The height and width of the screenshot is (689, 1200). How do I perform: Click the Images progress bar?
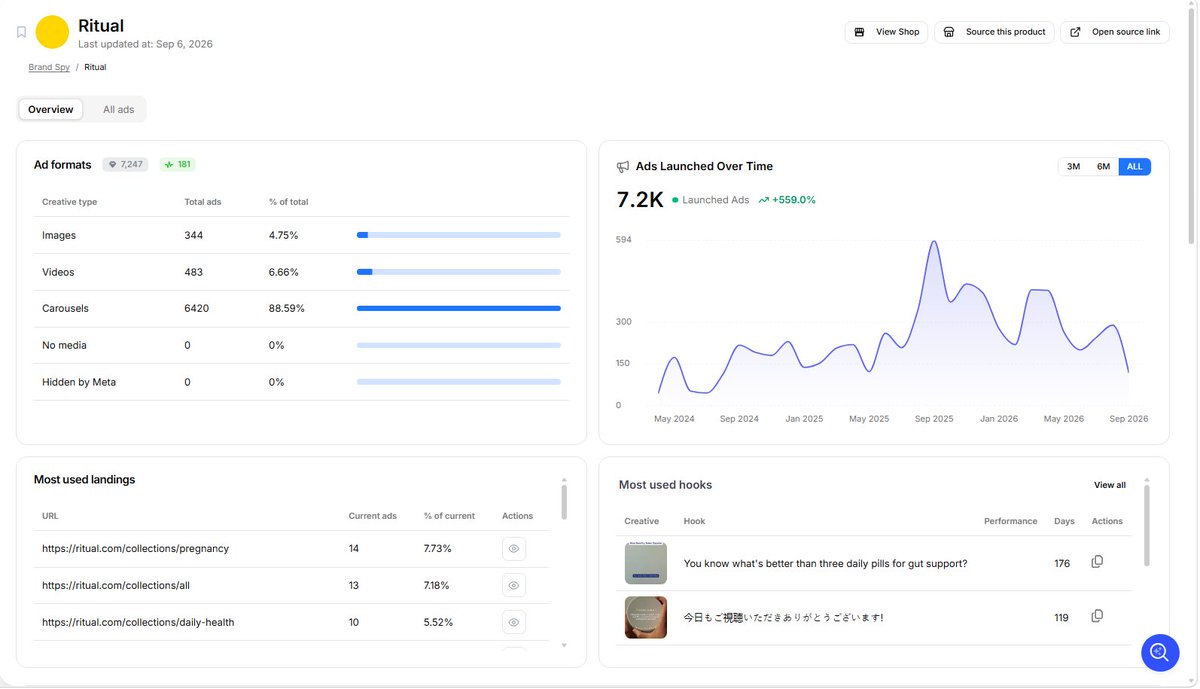pos(459,235)
